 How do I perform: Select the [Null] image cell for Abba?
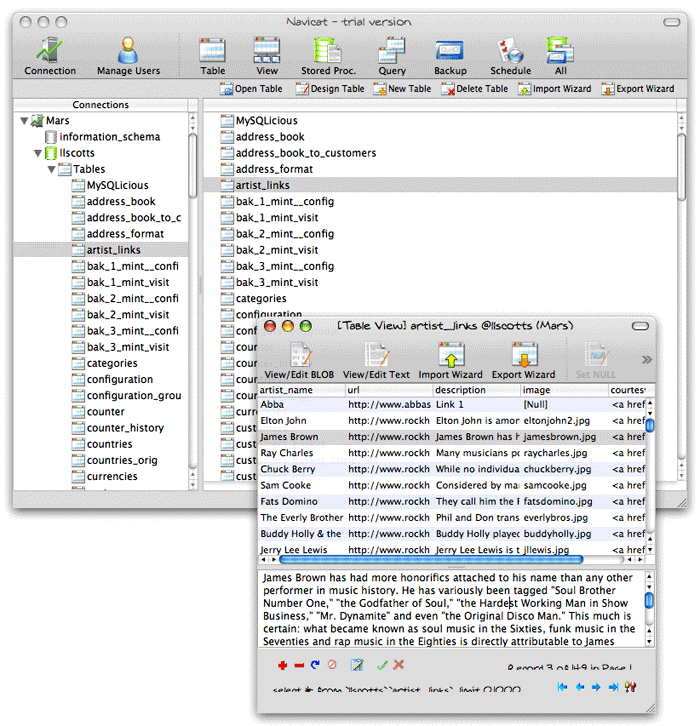[564, 405]
